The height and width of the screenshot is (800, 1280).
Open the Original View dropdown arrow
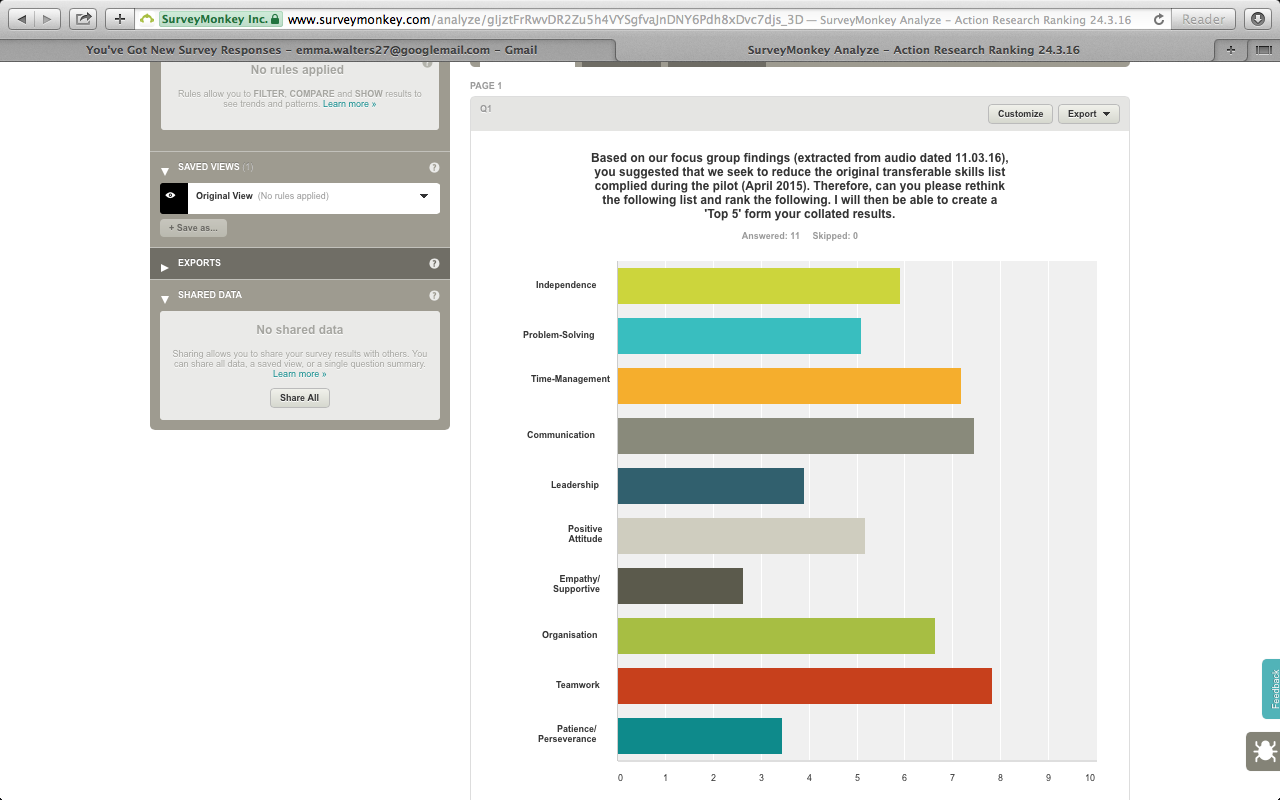tap(424, 197)
